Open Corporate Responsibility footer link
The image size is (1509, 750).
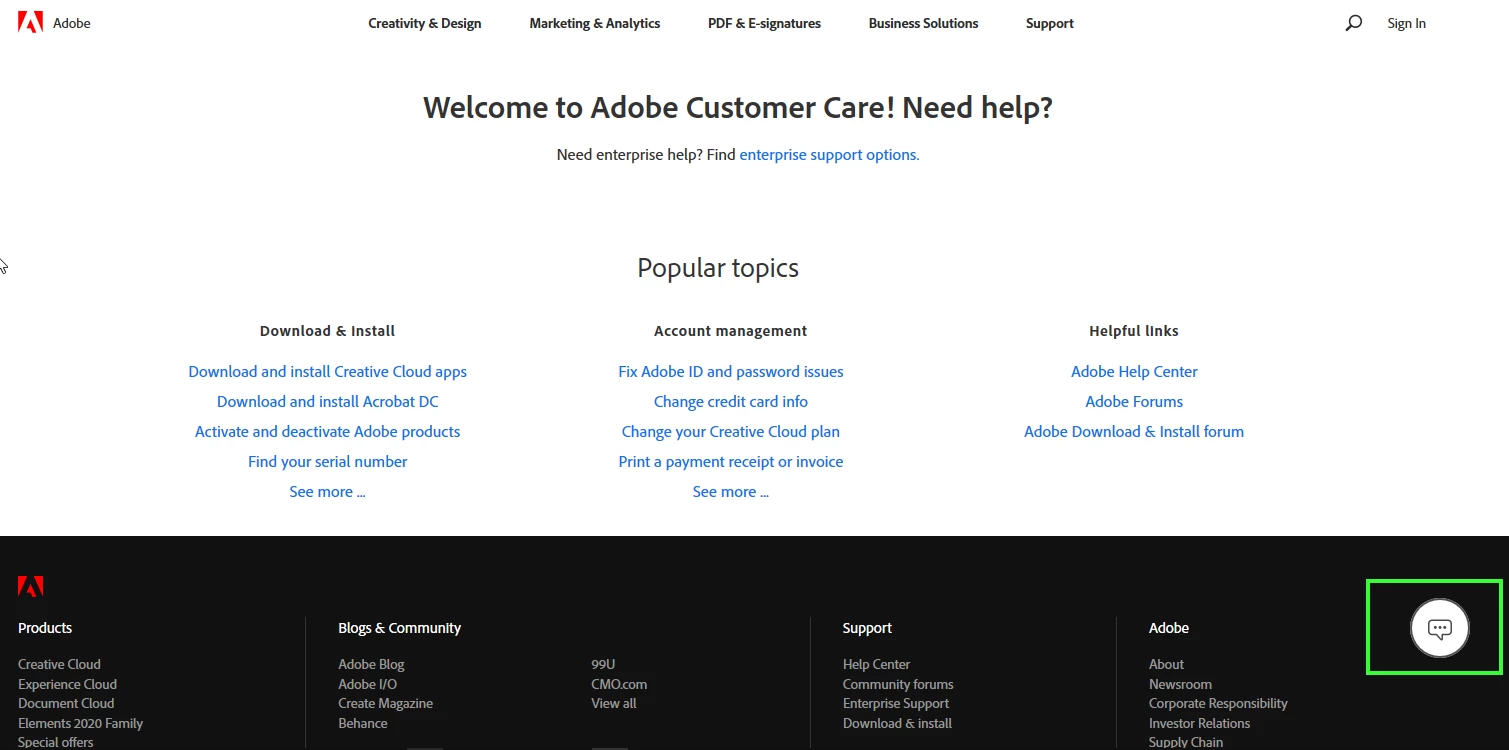click(1218, 703)
